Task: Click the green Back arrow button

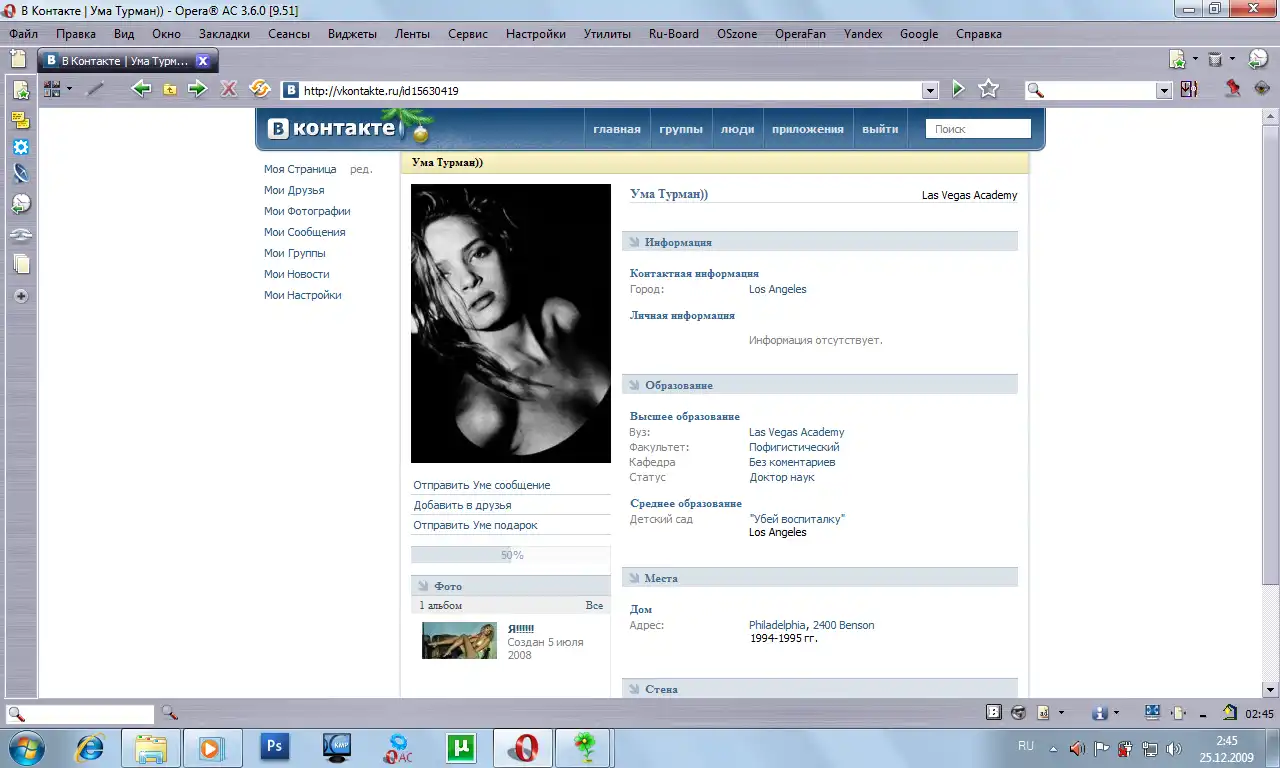Action: point(141,89)
